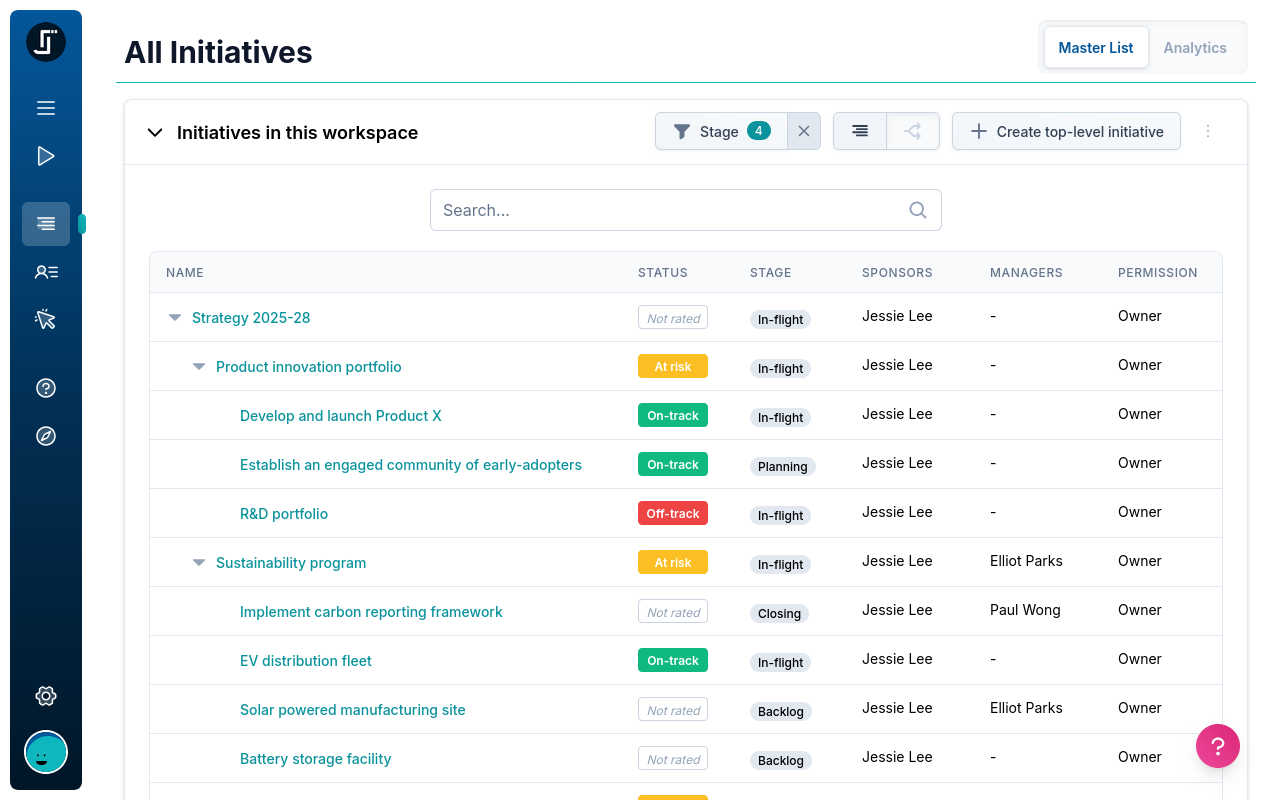Select the Master List tab
Screen dimensions: 1280x800
coord(1096,48)
